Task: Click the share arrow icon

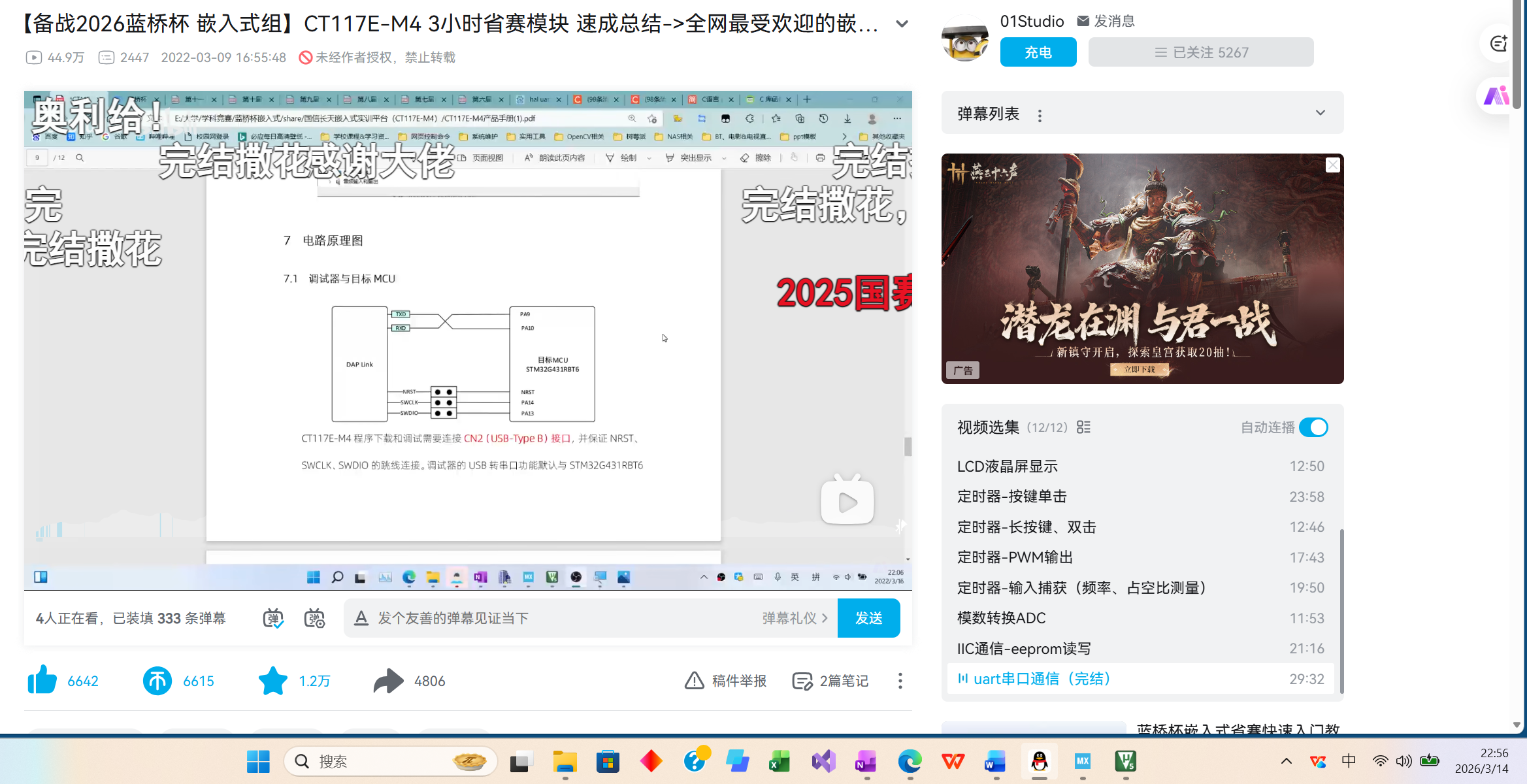Action: 389,680
